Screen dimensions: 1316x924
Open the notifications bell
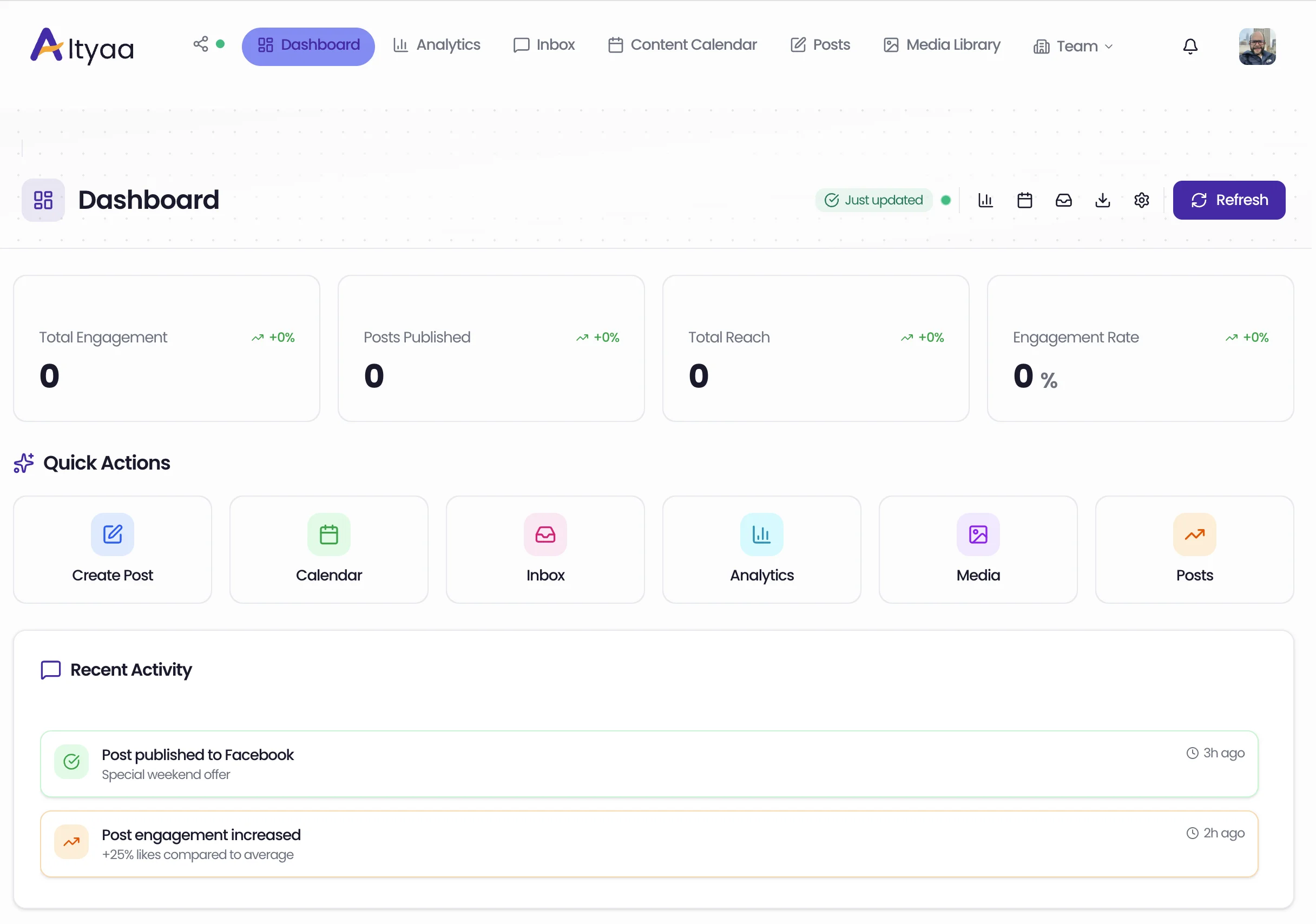click(x=1190, y=47)
